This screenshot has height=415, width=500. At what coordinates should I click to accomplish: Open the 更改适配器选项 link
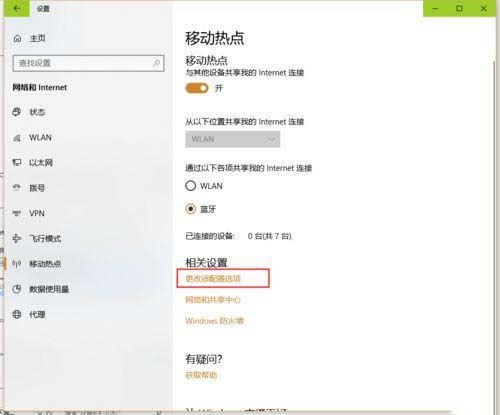click(213, 278)
